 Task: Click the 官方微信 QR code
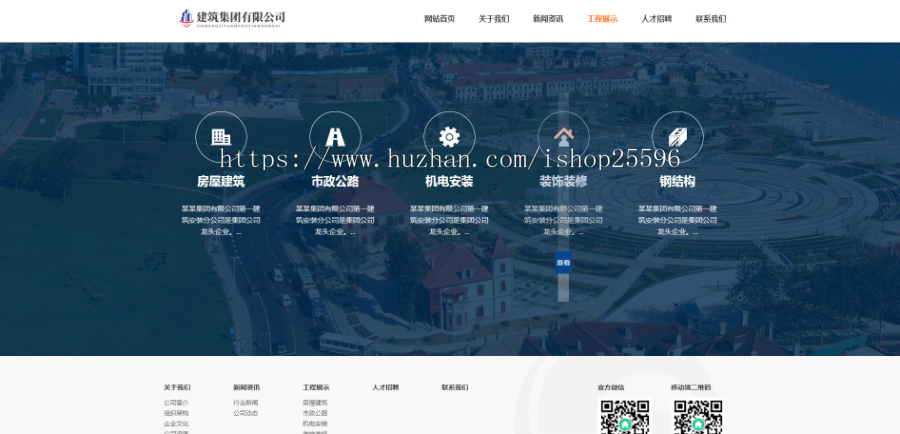[x=624, y=416]
